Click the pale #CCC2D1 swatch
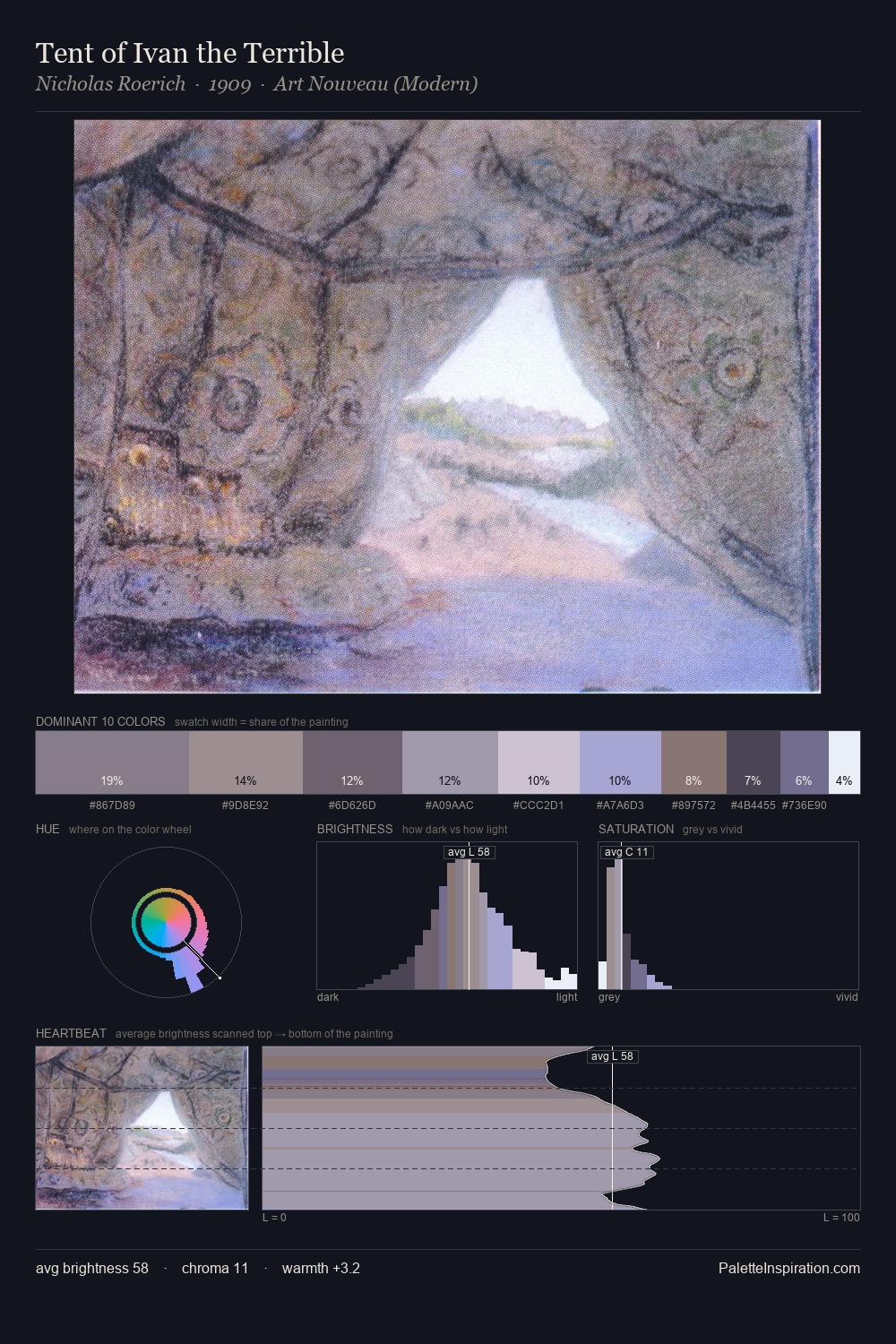 [538, 762]
